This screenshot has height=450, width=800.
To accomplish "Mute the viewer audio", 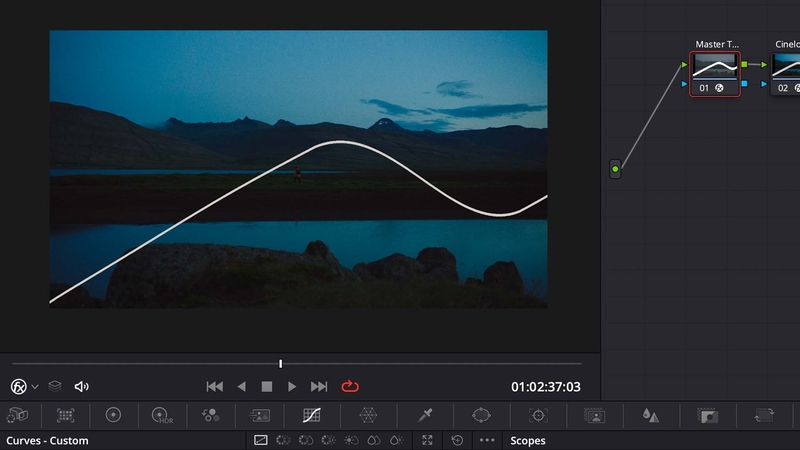I will coord(82,386).
